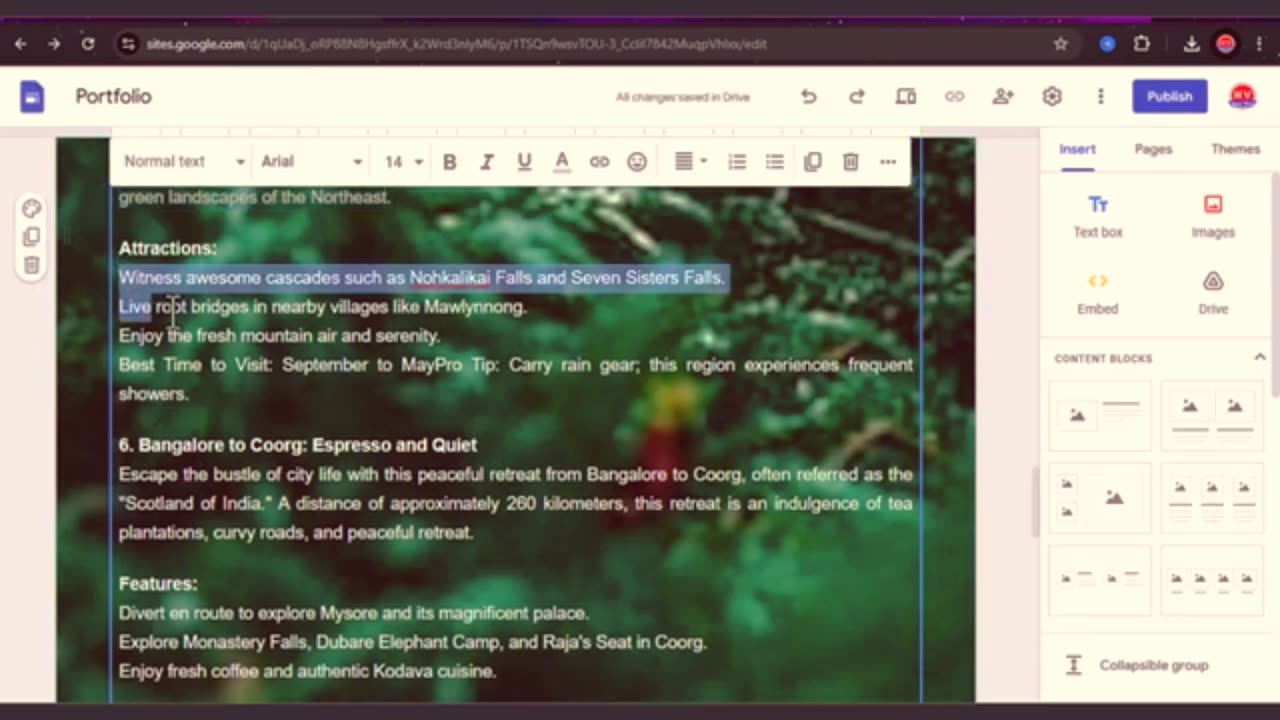Screen dimensions: 1280x720
Task: Click the Google Sites home logo
Action: (x=32, y=97)
